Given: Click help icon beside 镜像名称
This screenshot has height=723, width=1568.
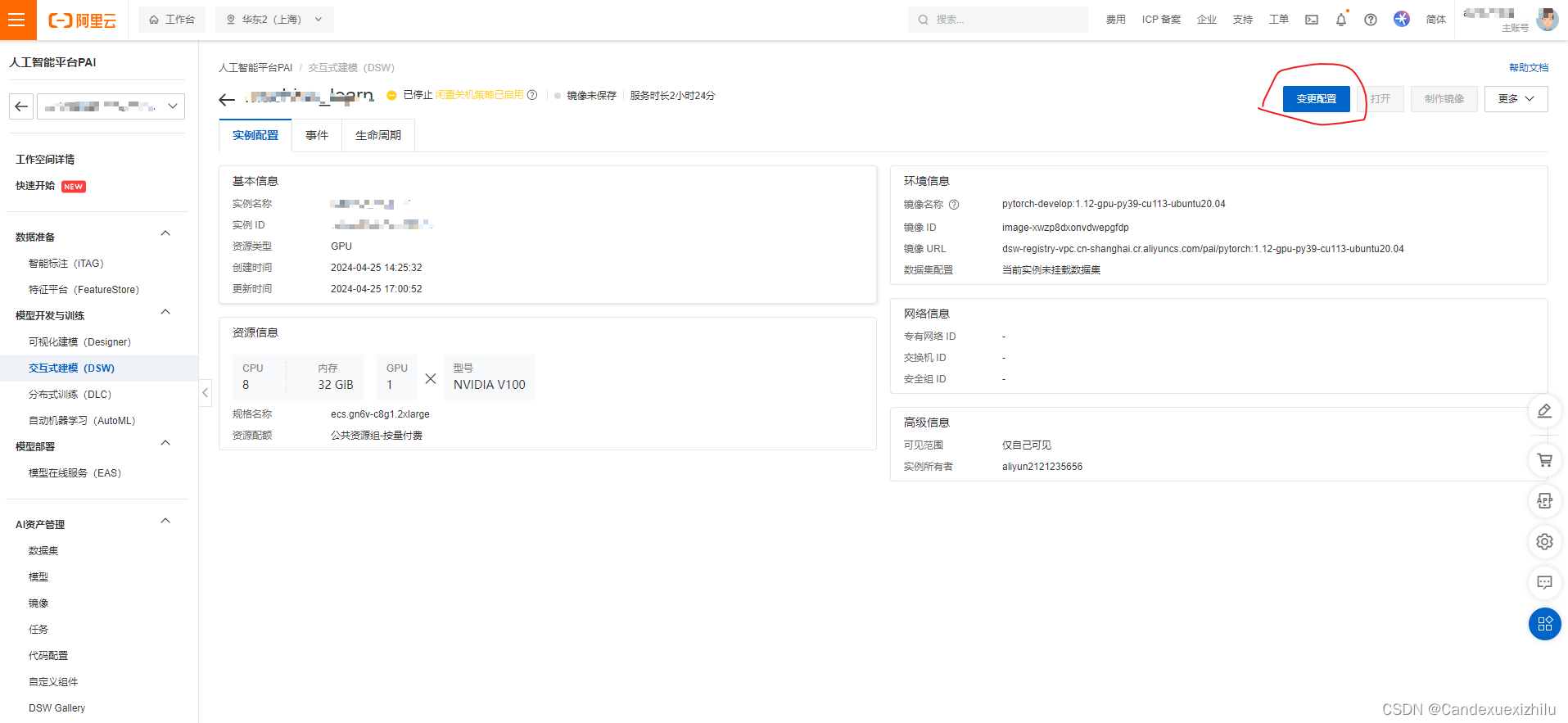Looking at the screenshot, I should point(954,205).
